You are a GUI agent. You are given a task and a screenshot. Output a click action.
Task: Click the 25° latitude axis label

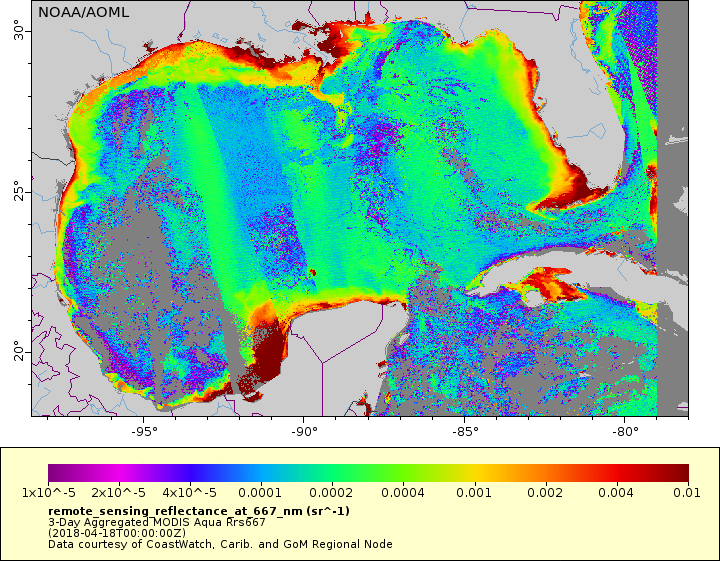18,191
